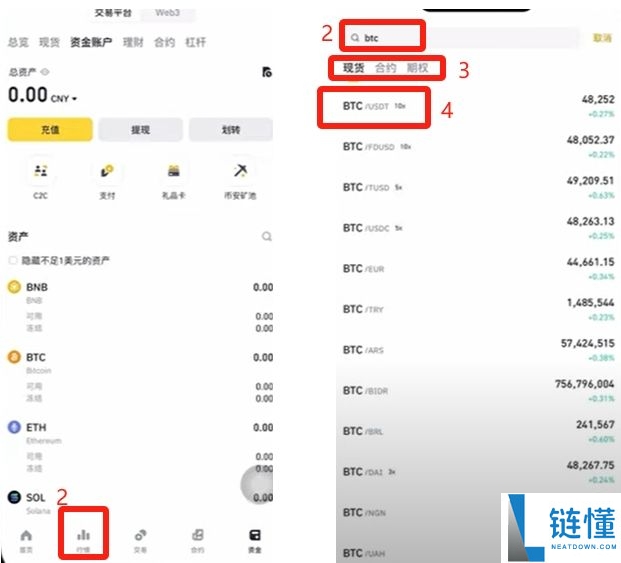Tap the BTC coin icon in assets
The height and width of the screenshot is (563, 621).
14,357
